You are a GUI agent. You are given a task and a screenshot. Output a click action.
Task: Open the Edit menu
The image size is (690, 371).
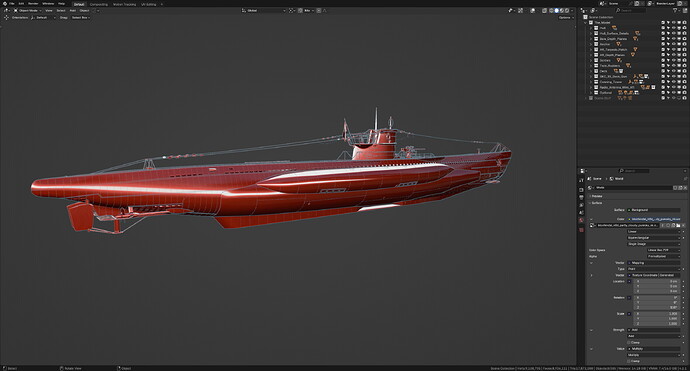click(21, 4)
